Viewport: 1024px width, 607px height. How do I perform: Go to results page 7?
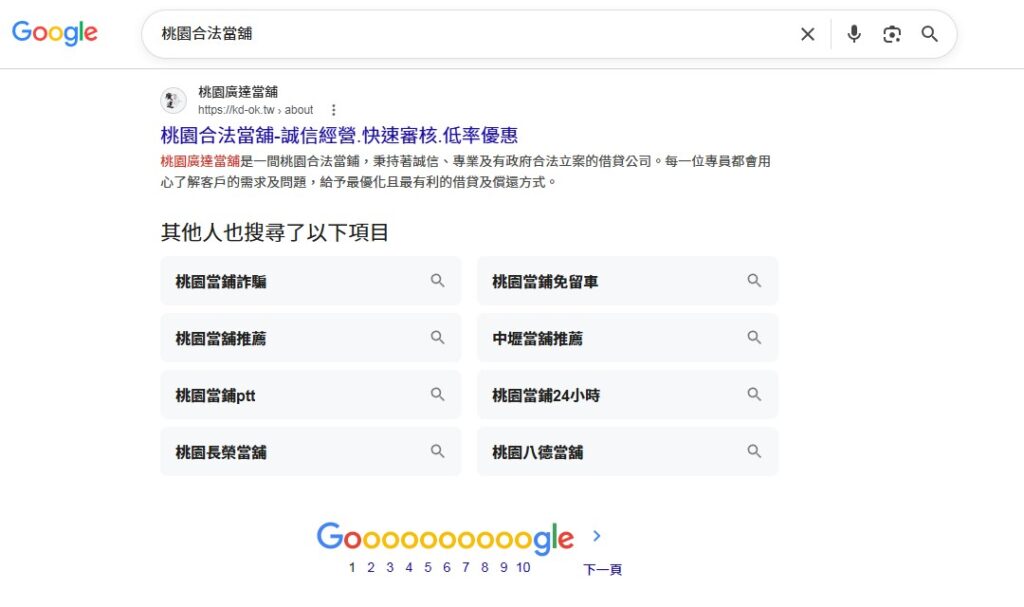tap(466, 567)
